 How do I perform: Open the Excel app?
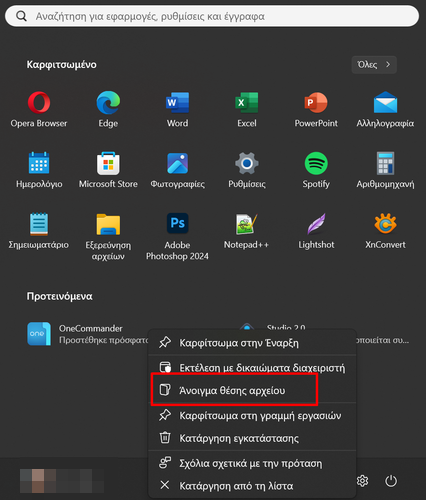click(x=247, y=109)
